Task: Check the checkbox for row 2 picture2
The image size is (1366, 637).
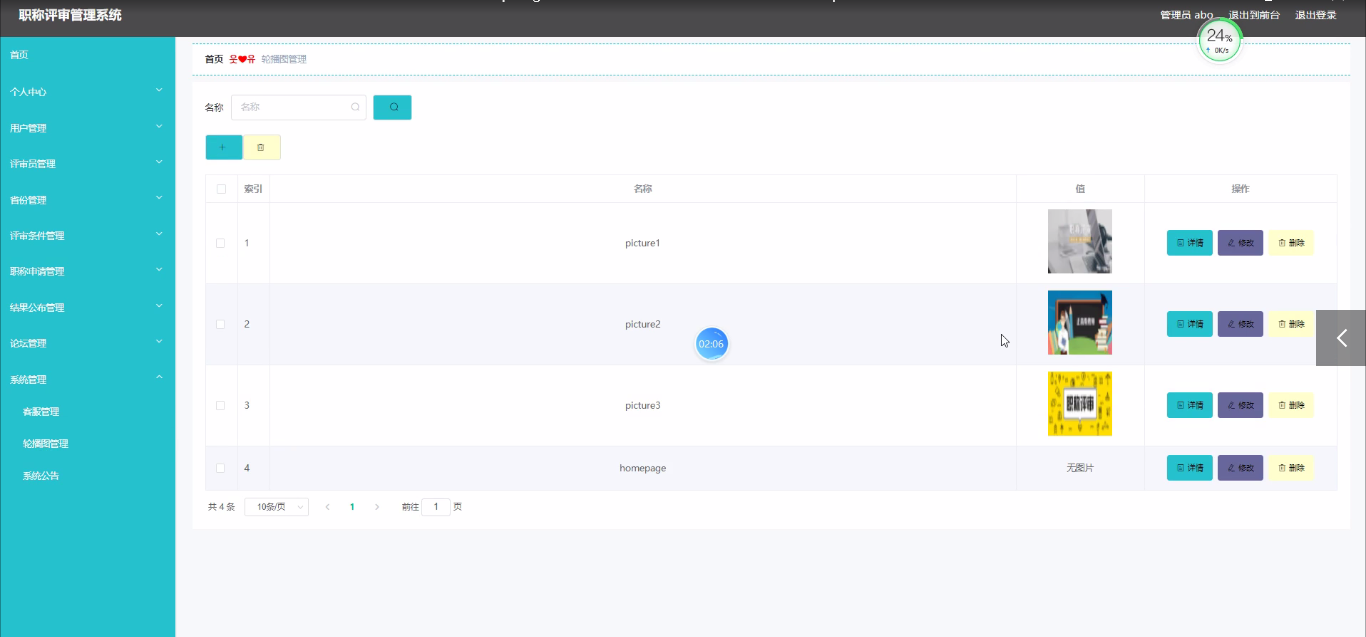Action: click(x=221, y=324)
